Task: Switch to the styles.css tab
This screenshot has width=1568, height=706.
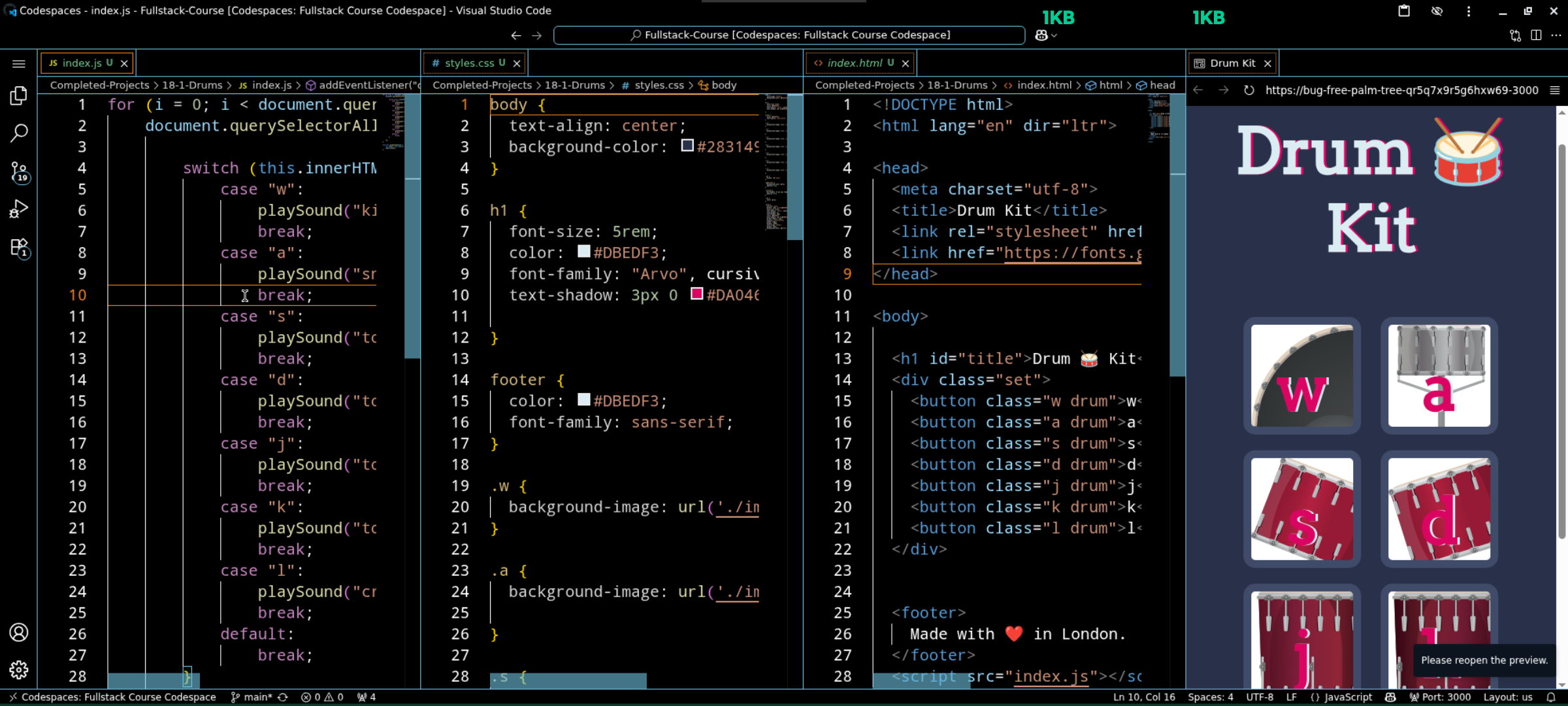Action: [468, 63]
